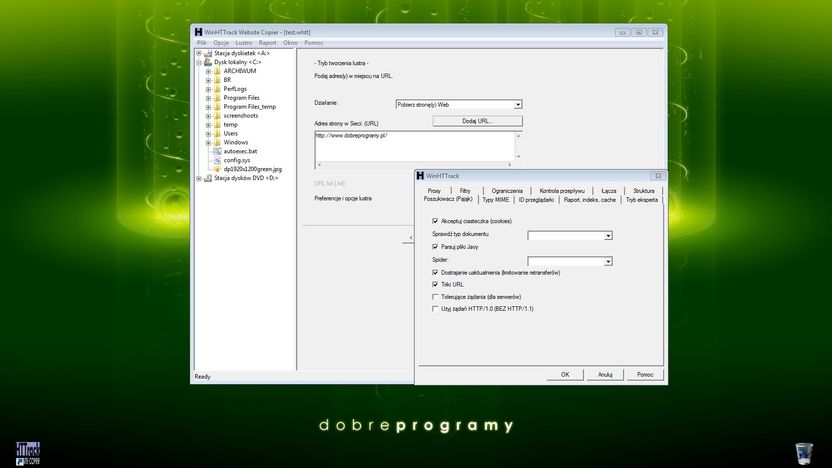This screenshot has height=468, width=832.
Task: Toggle the Triki URL checkbox
Action: coord(435,284)
